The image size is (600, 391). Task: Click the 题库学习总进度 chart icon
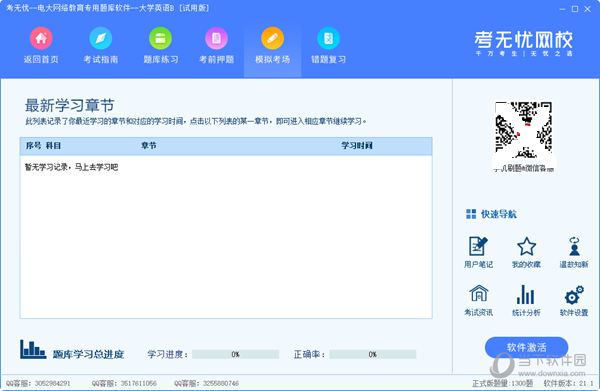[33, 349]
